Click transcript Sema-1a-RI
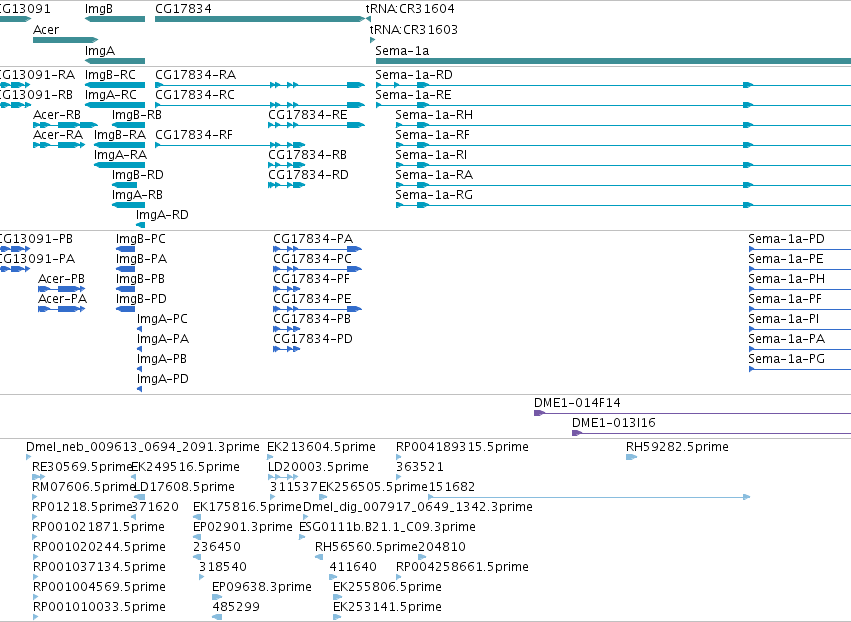Viewport: 851px width, 622px height. (x=624, y=165)
